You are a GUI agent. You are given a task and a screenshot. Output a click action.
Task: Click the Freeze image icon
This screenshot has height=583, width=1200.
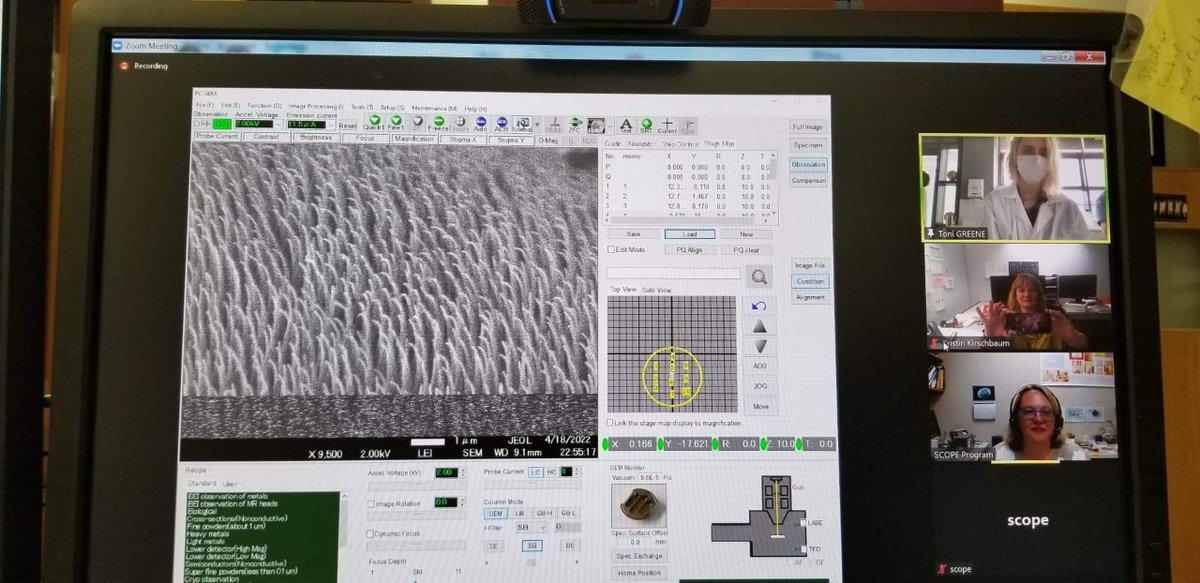point(438,123)
